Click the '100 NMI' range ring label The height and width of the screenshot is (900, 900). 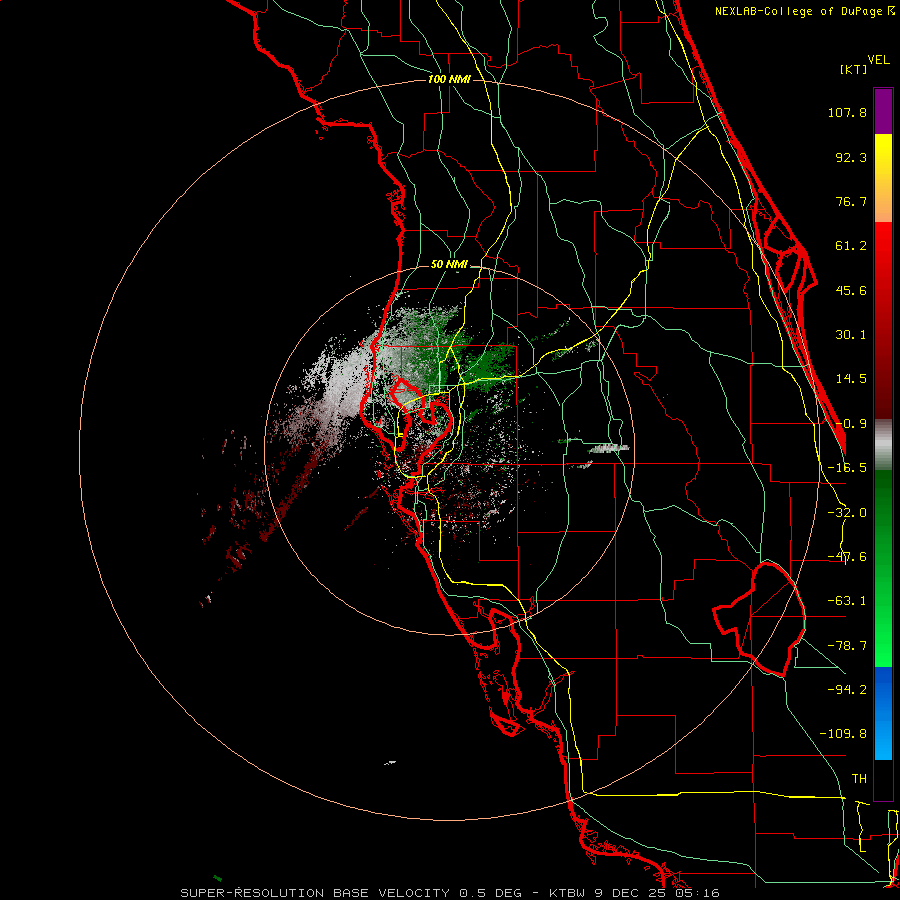(x=449, y=79)
